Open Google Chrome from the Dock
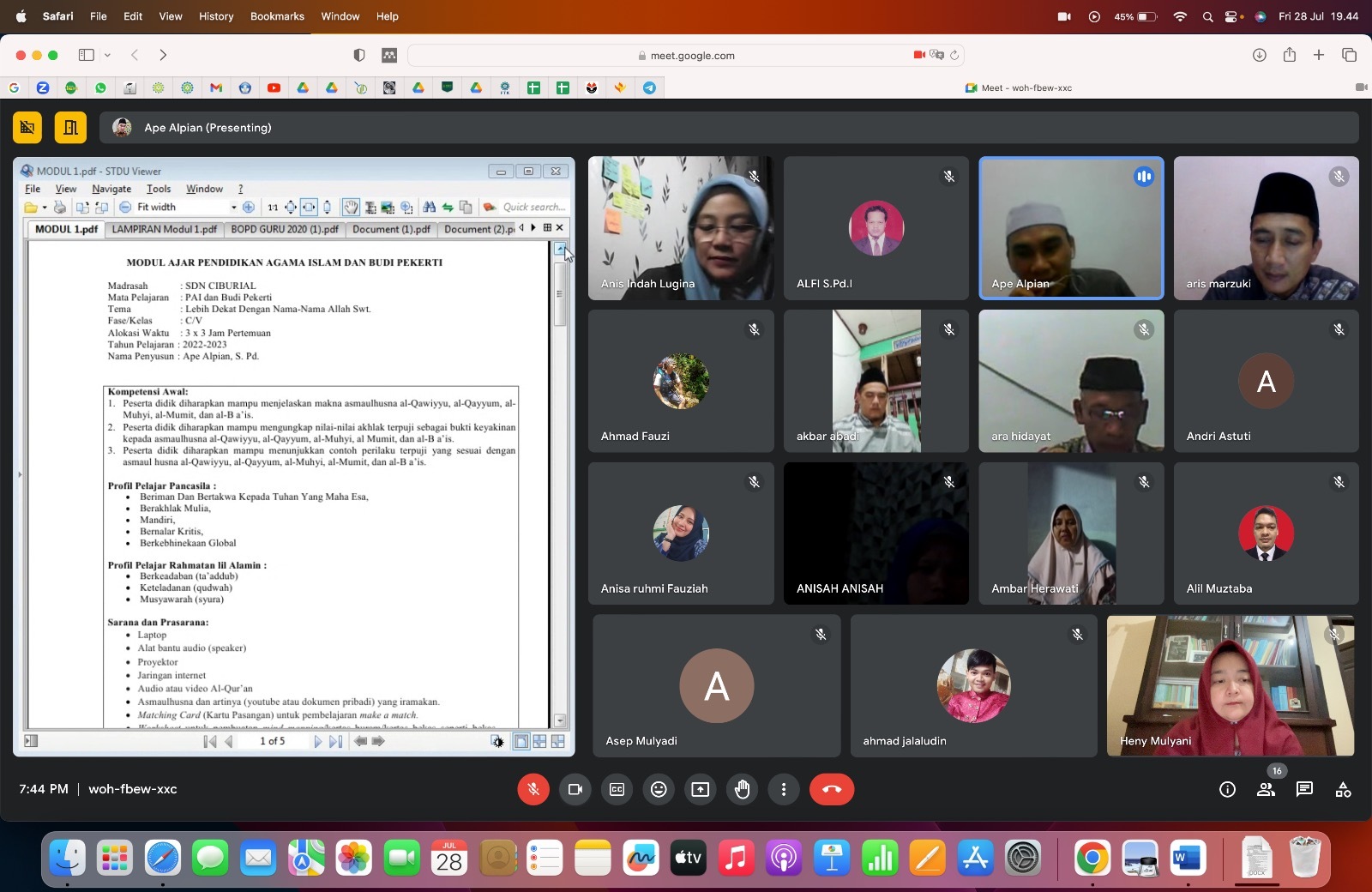This screenshot has width=1372, height=892. [x=1092, y=857]
